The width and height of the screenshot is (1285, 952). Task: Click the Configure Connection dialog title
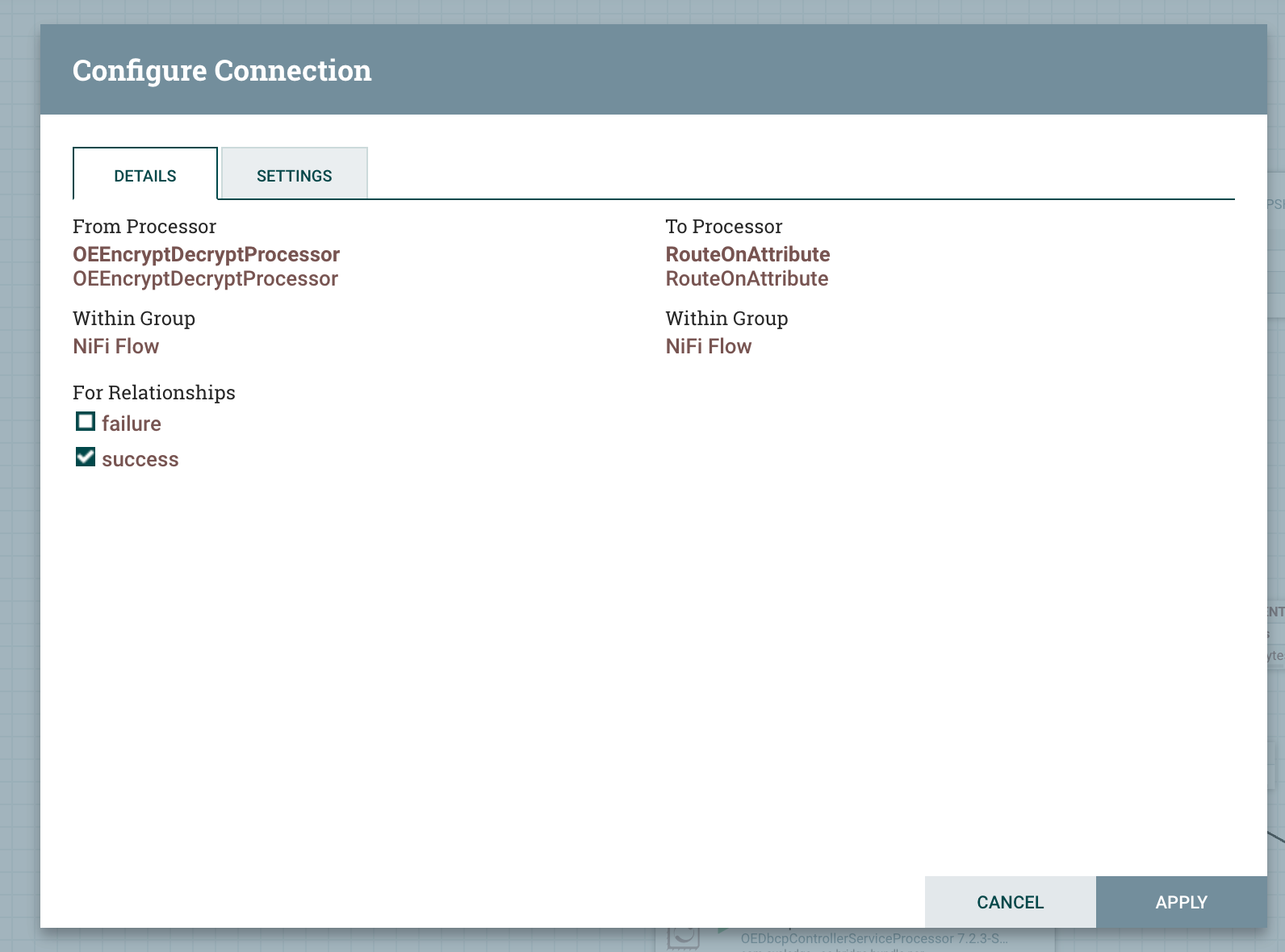coord(222,70)
